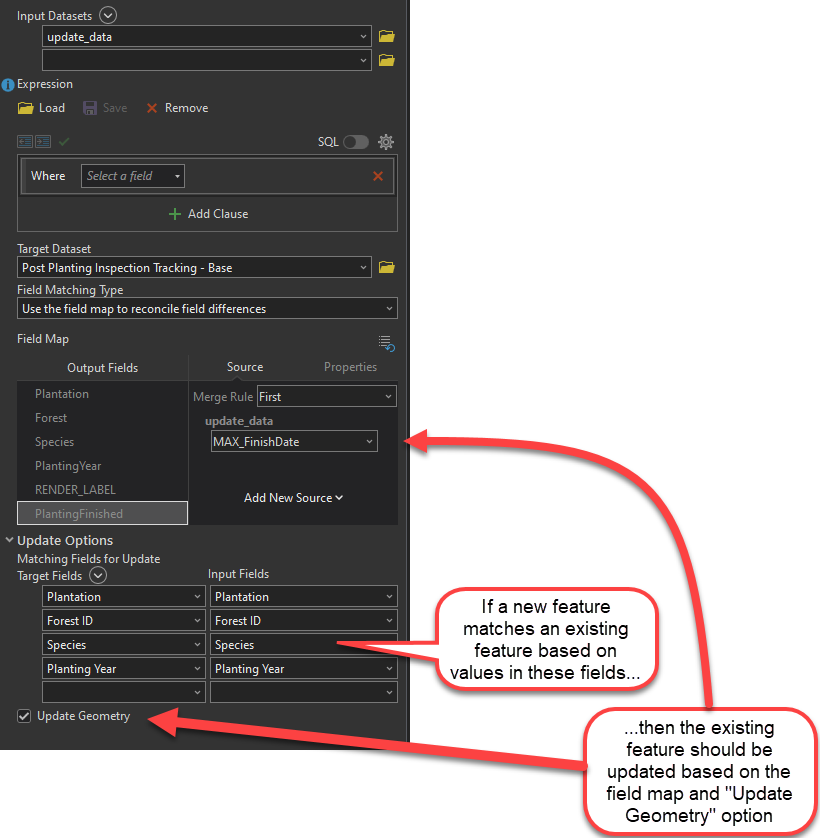
Task: Collapse the Update Options section
Action: (8, 540)
